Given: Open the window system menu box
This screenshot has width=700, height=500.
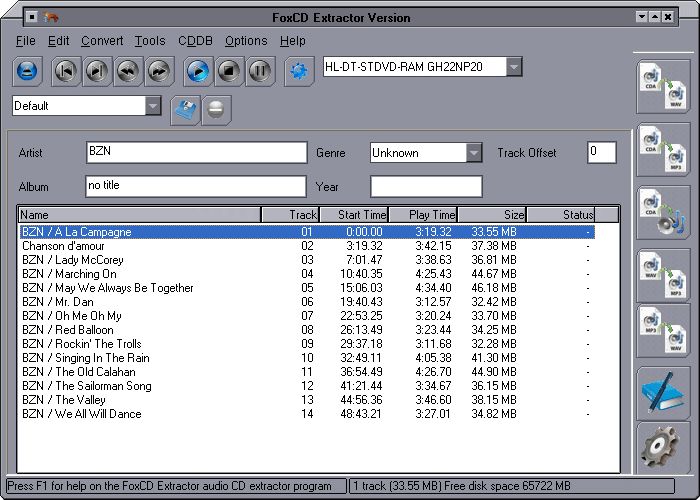Looking at the screenshot, I should click(x=31, y=17).
